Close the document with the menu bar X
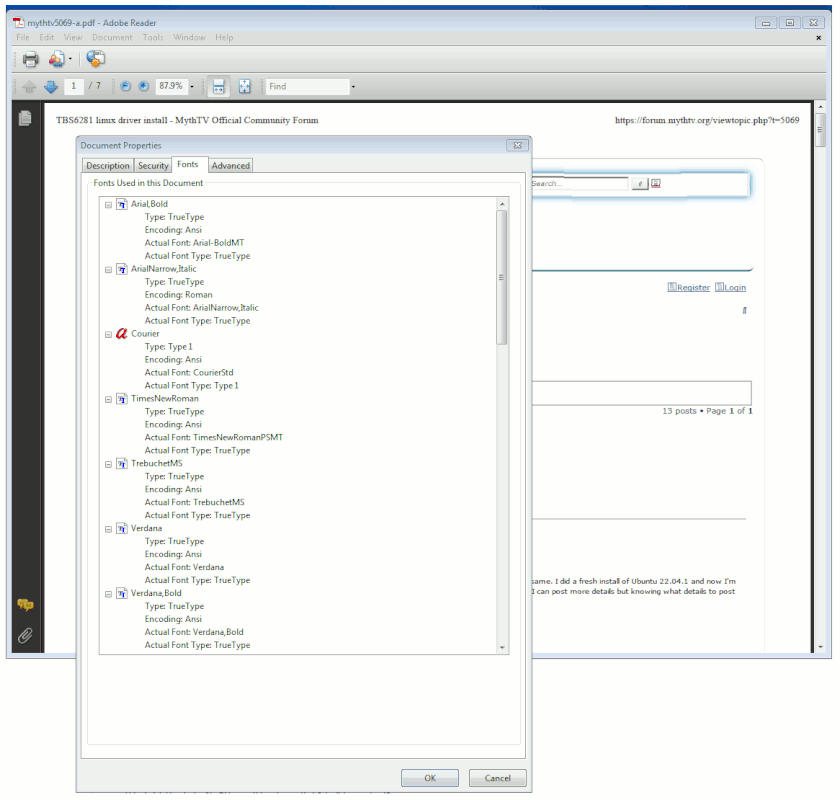Image resolution: width=840 pixels, height=800 pixels. pos(819,38)
